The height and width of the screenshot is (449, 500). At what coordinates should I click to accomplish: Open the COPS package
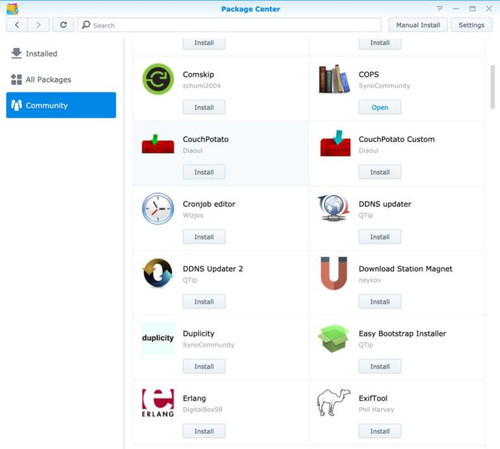[x=380, y=107]
